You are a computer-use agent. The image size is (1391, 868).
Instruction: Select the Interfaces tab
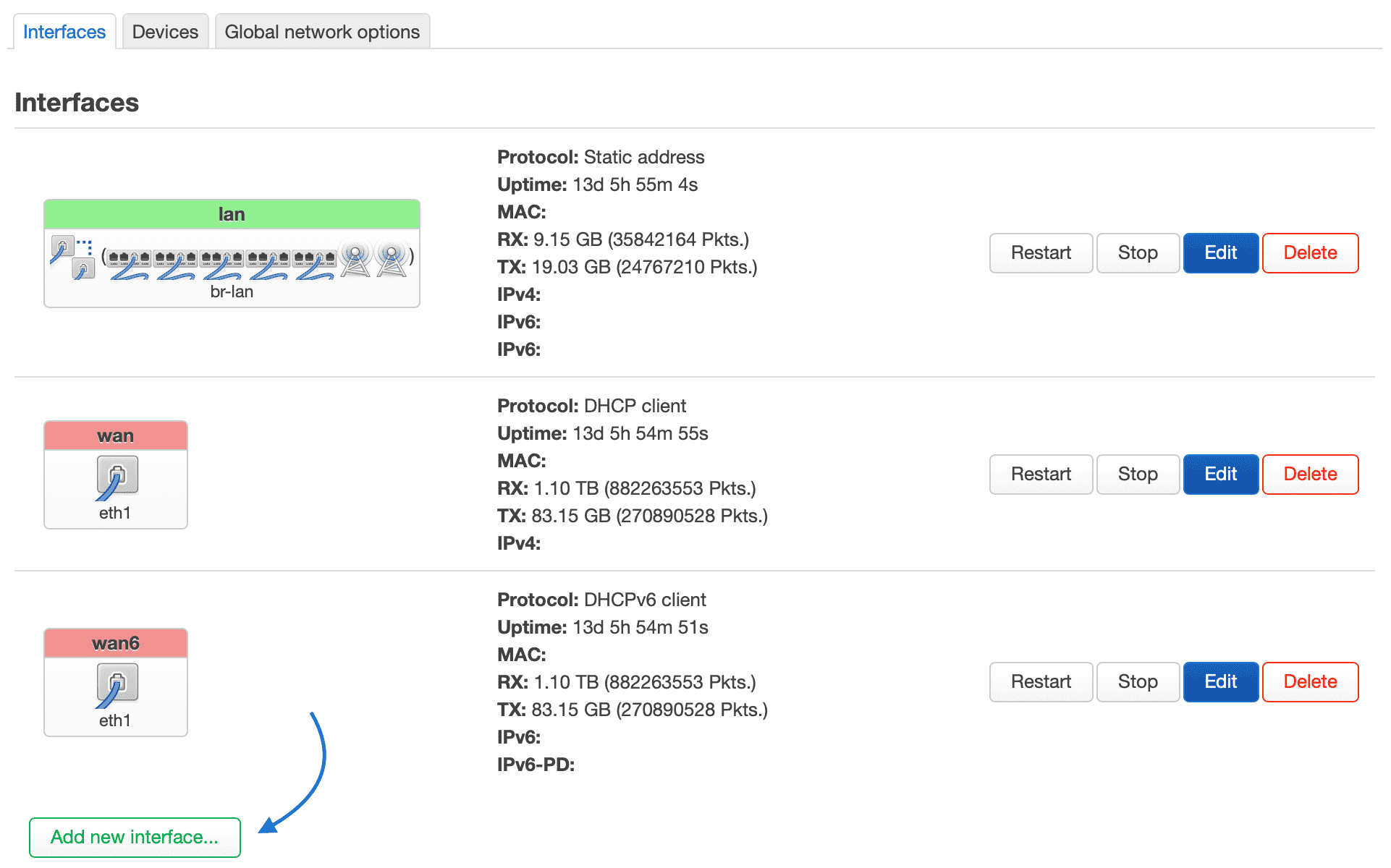64,32
